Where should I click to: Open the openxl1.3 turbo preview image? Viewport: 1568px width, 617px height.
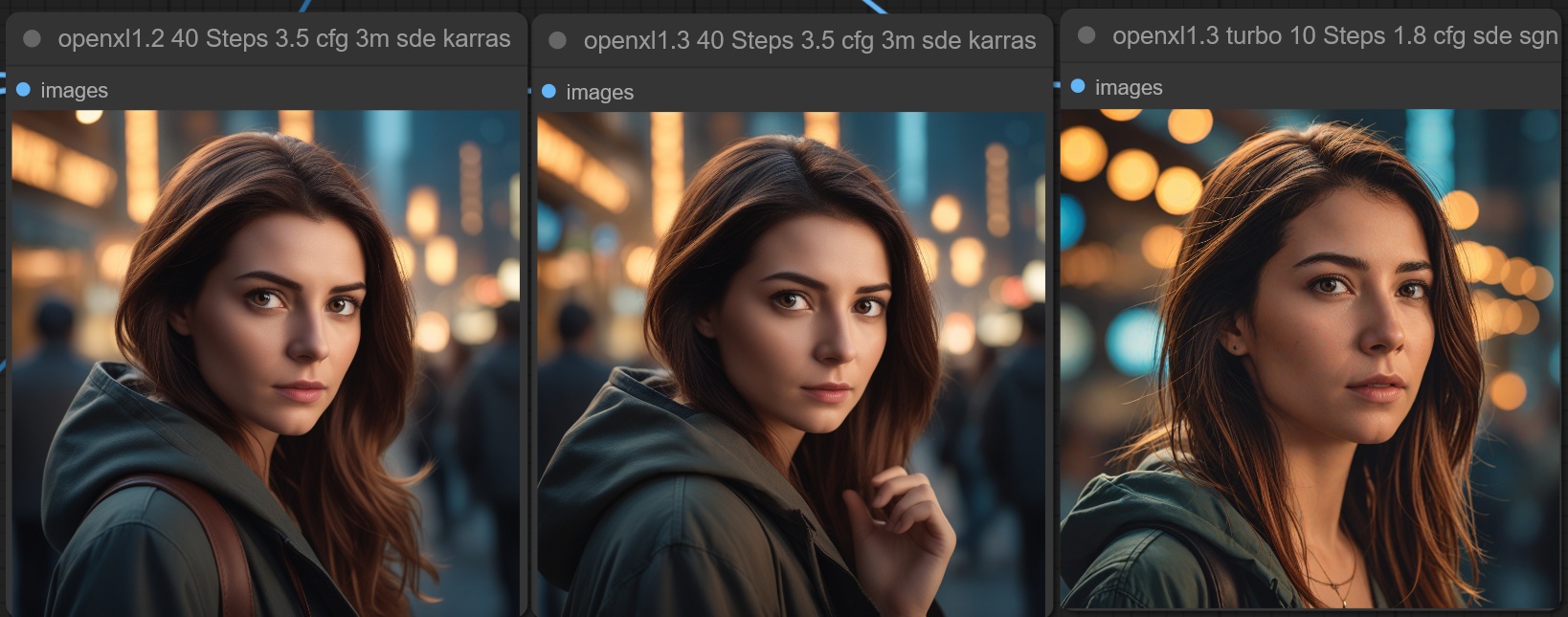(x=1310, y=359)
